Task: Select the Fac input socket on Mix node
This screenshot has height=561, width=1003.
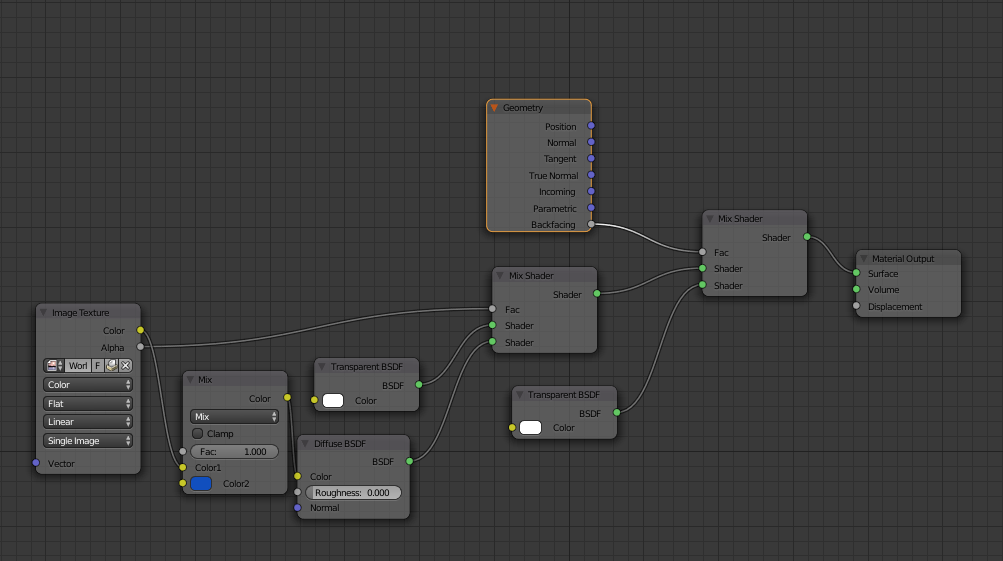Action: 183,452
